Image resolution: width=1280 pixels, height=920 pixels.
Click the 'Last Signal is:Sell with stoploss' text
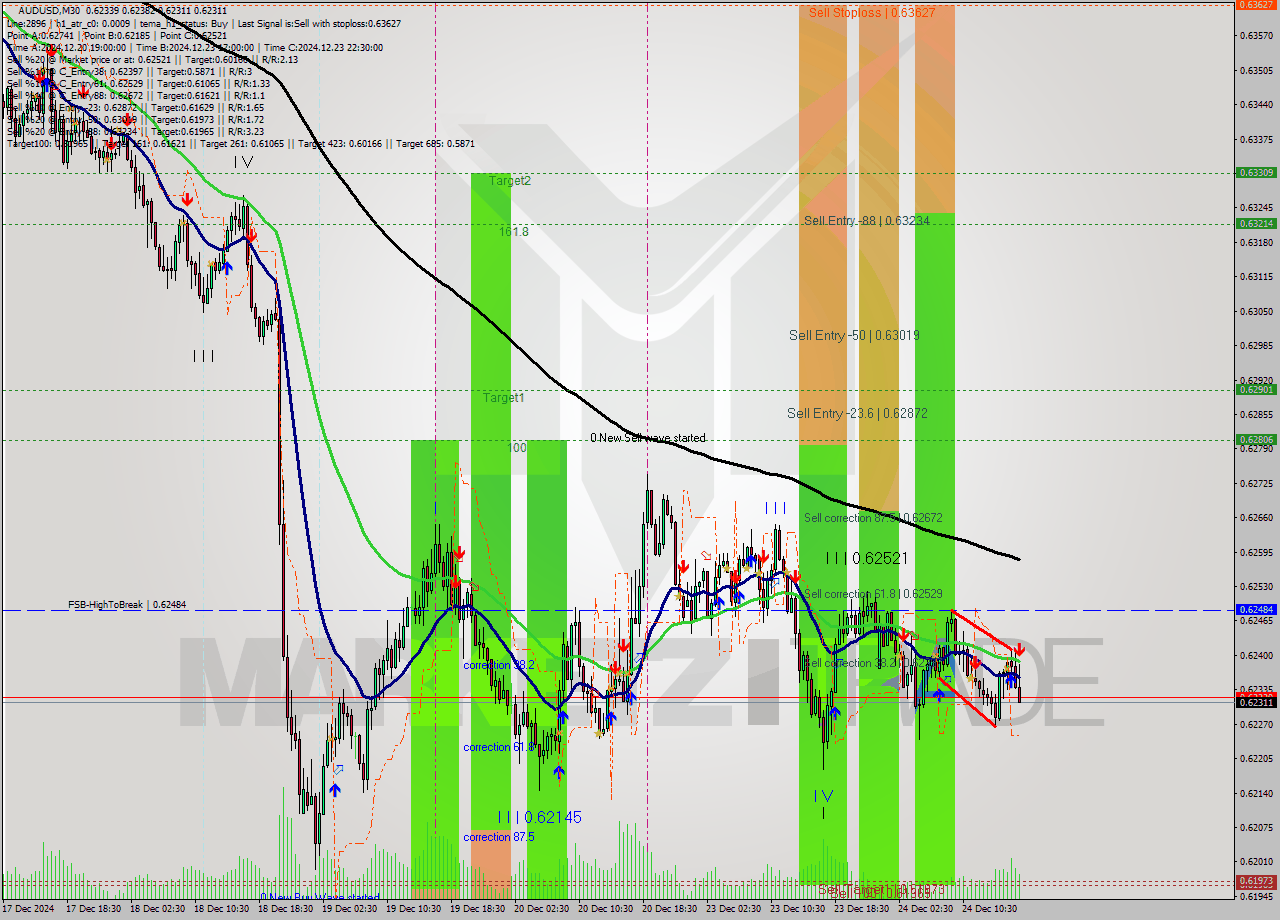(x=319, y=22)
